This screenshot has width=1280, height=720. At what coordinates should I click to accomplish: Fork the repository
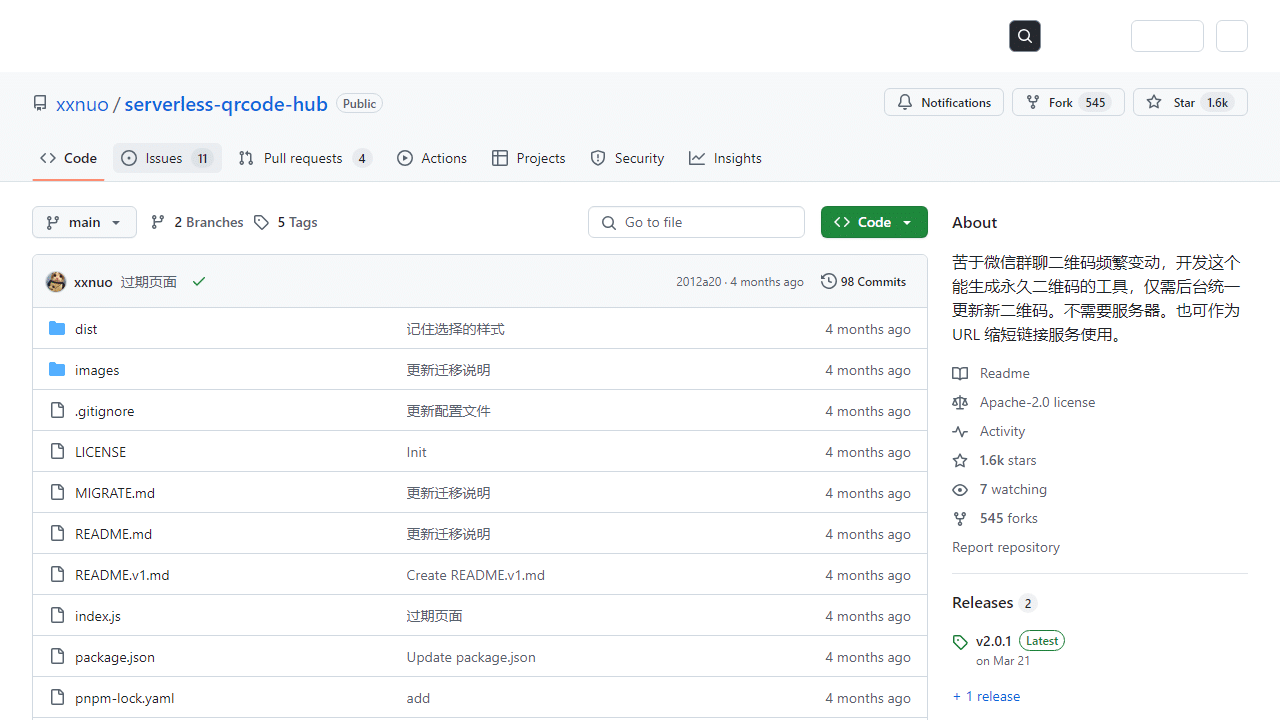(x=1068, y=102)
